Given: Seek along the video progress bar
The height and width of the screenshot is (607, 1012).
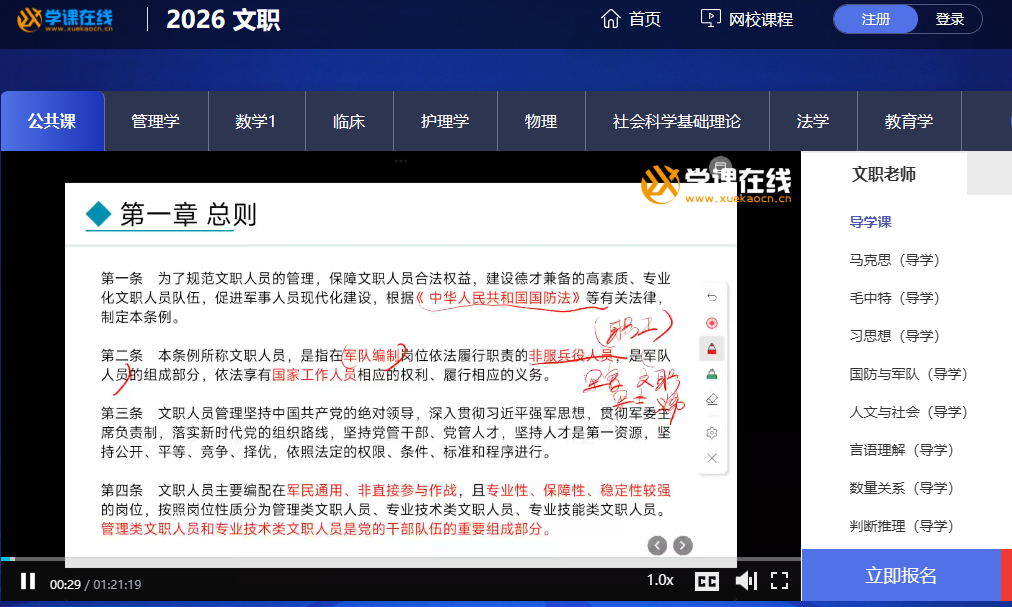Looking at the screenshot, I should pyautogui.click(x=400, y=559).
